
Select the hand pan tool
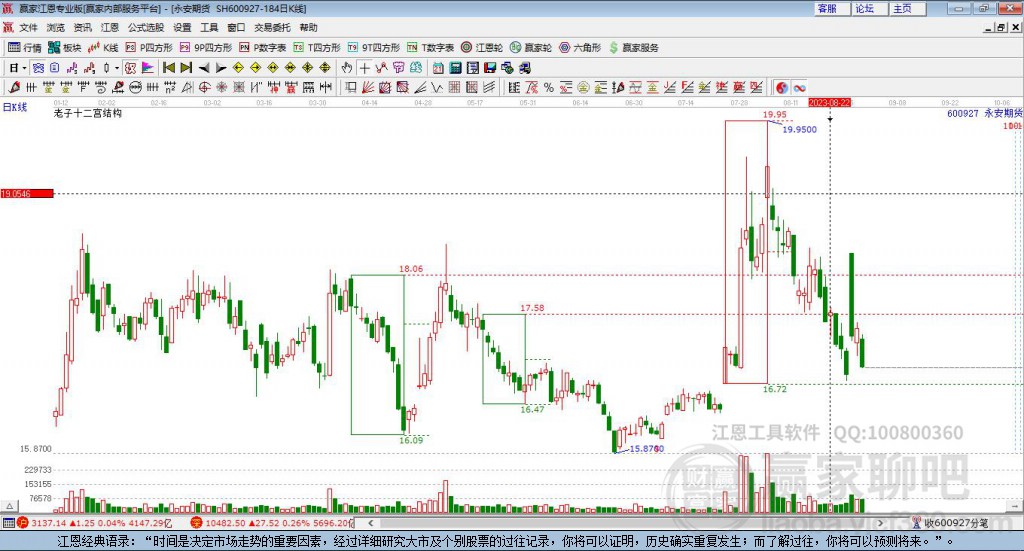pyautogui.click(x=347, y=68)
